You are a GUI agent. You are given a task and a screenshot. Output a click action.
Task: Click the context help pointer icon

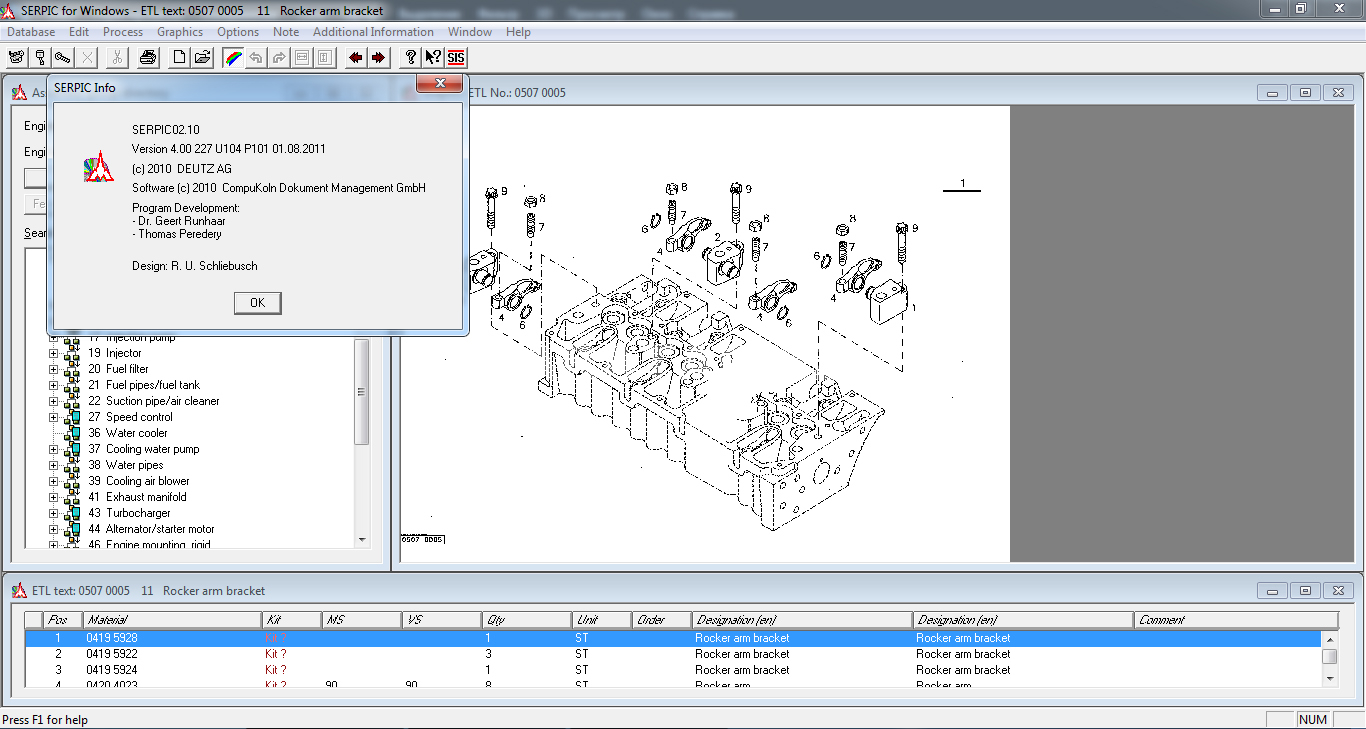click(433, 57)
